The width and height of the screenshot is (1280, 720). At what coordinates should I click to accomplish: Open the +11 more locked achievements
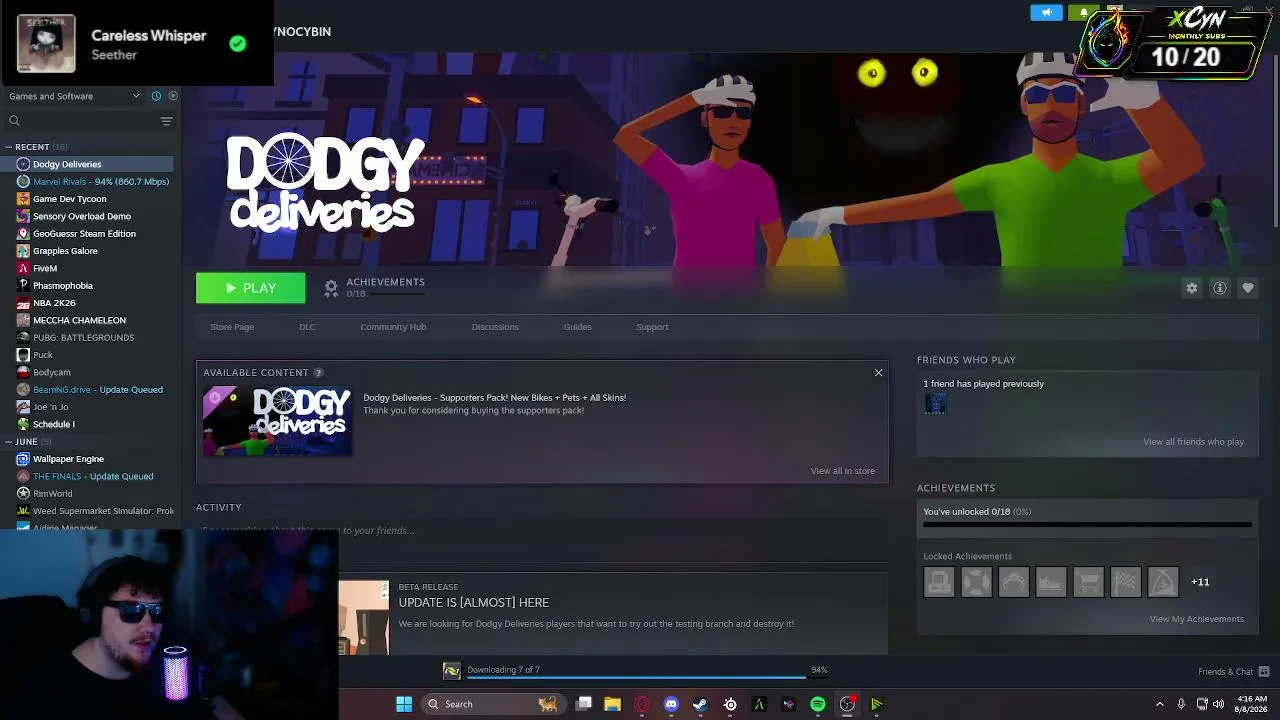1200,582
